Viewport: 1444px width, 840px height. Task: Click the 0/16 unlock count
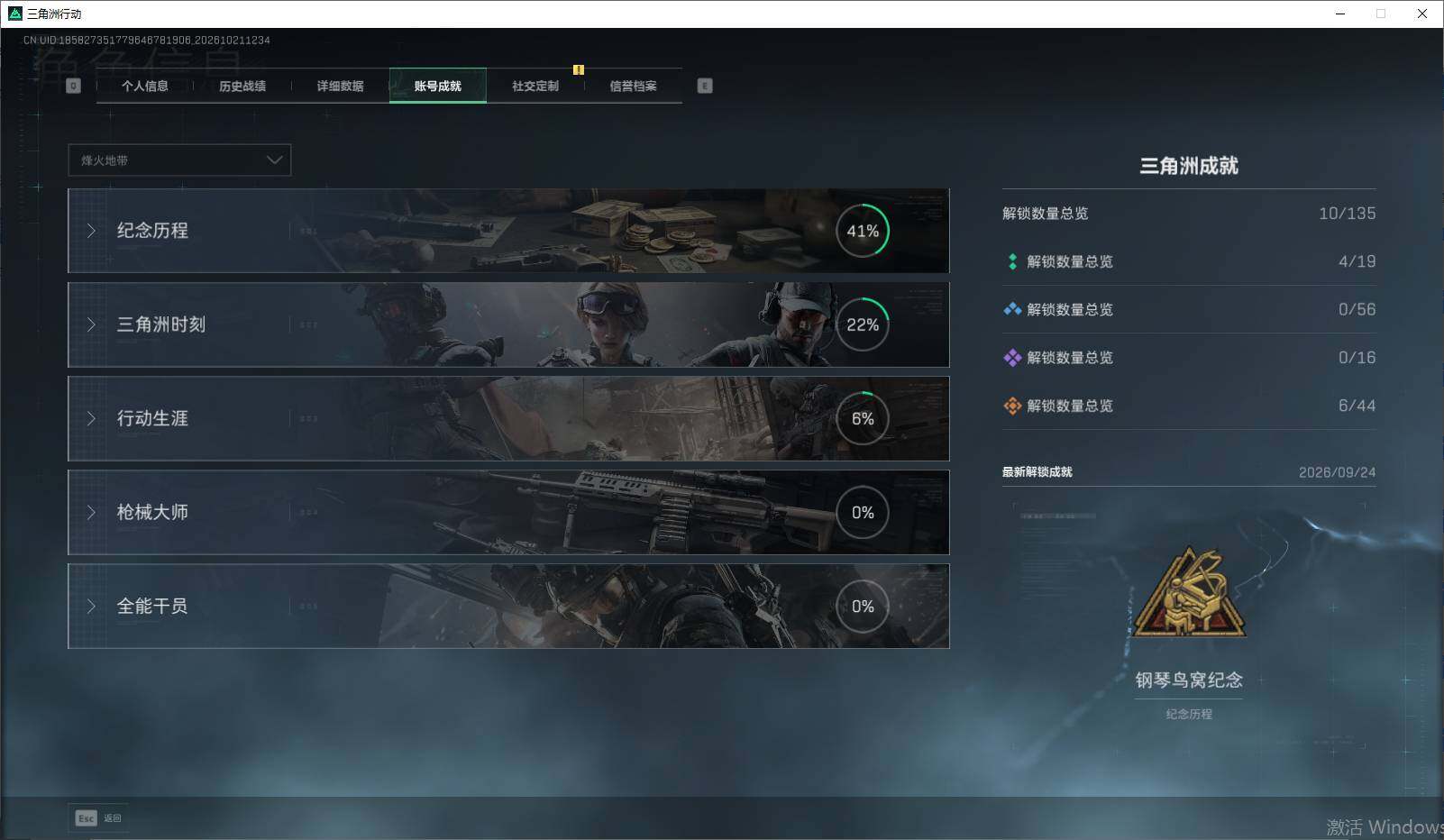coord(1357,358)
